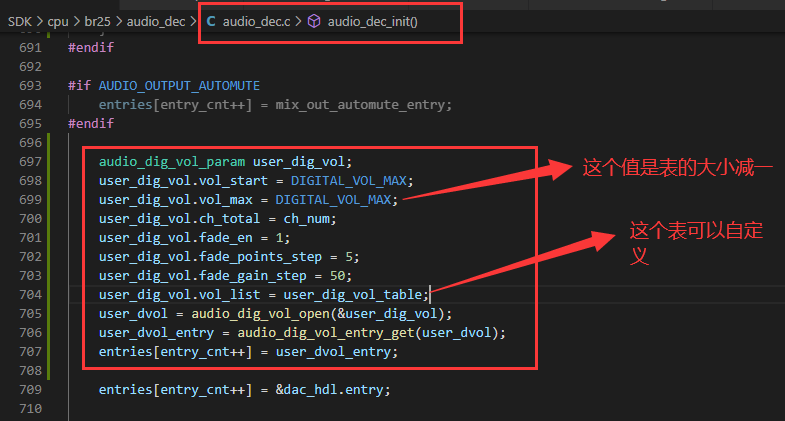
Task: Open the cpu breadcrumb folder
Action: tap(58, 22)
